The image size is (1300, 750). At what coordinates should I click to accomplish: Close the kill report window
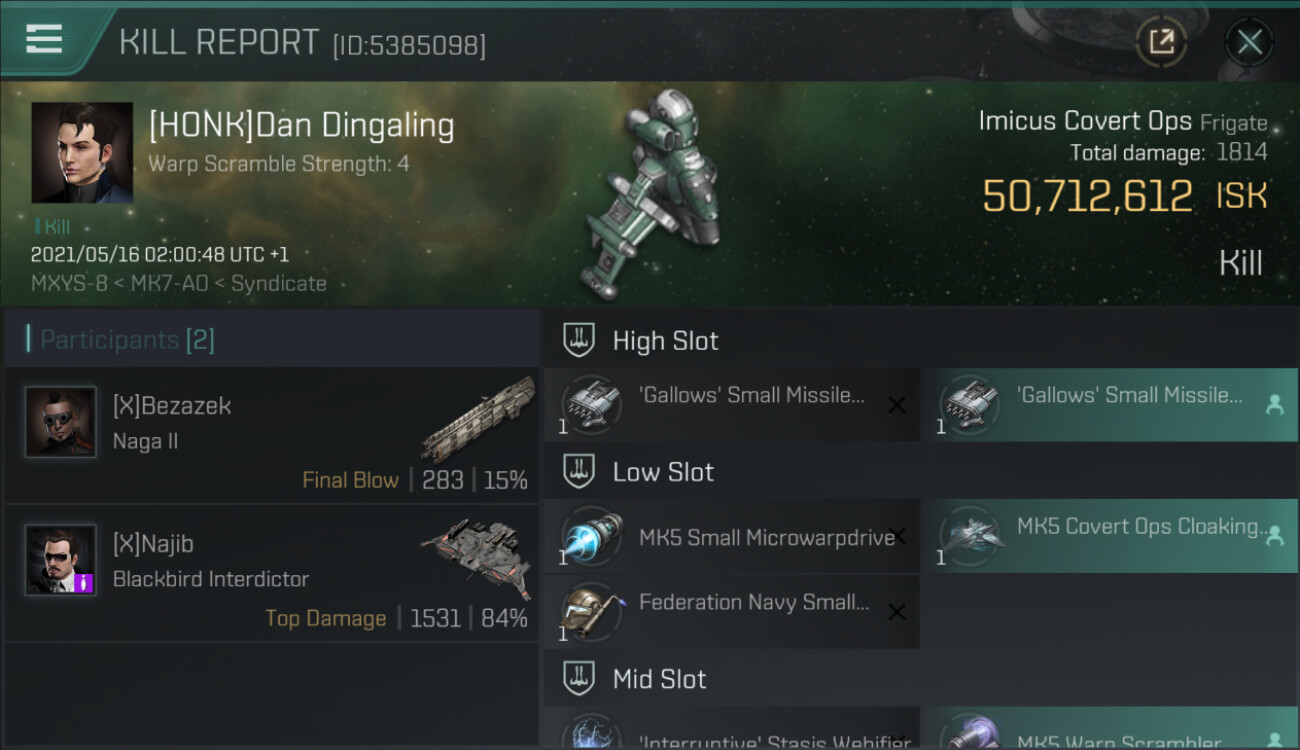[x=1249, y=42]
